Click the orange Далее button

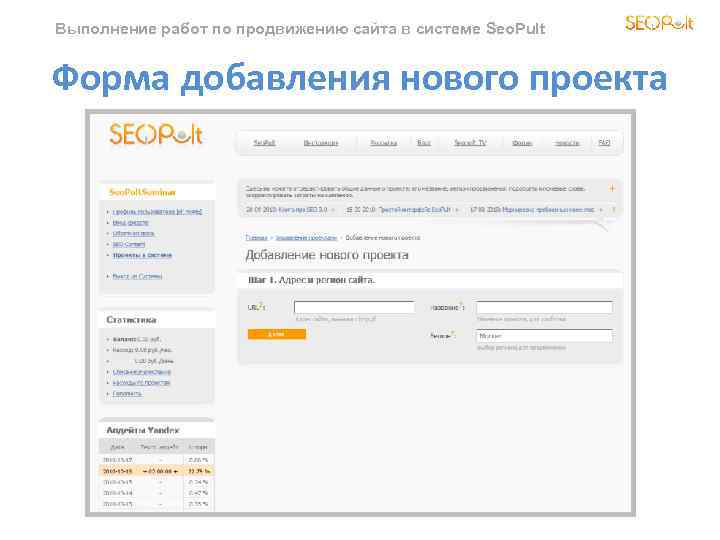277,334
